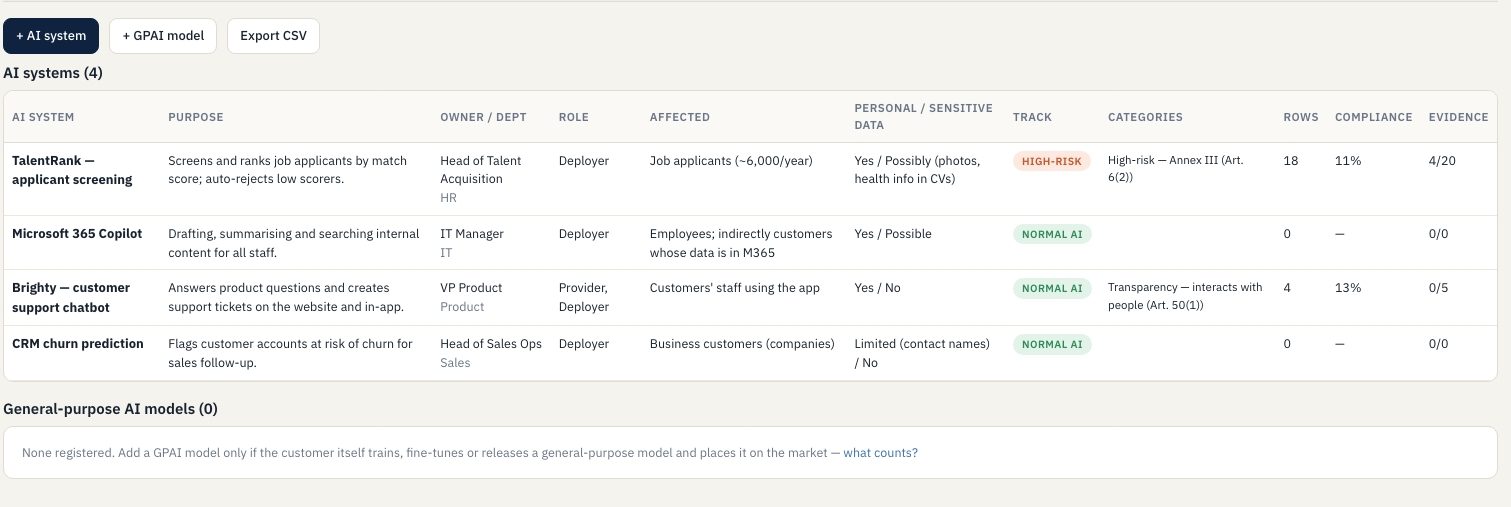Click TalentRank purpose description text
1511x507 pixels.
pos(287,170)
